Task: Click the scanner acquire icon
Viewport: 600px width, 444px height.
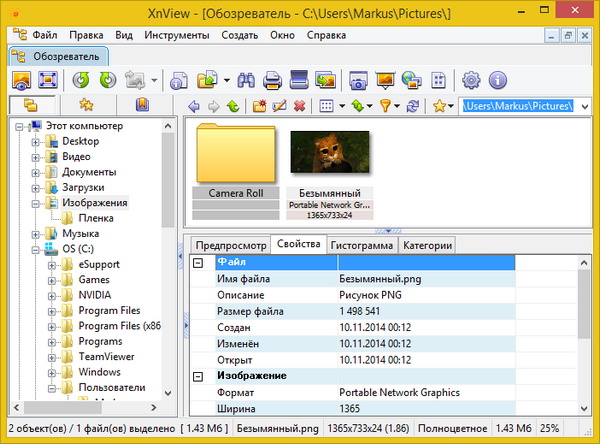Action: click(298, 79)
